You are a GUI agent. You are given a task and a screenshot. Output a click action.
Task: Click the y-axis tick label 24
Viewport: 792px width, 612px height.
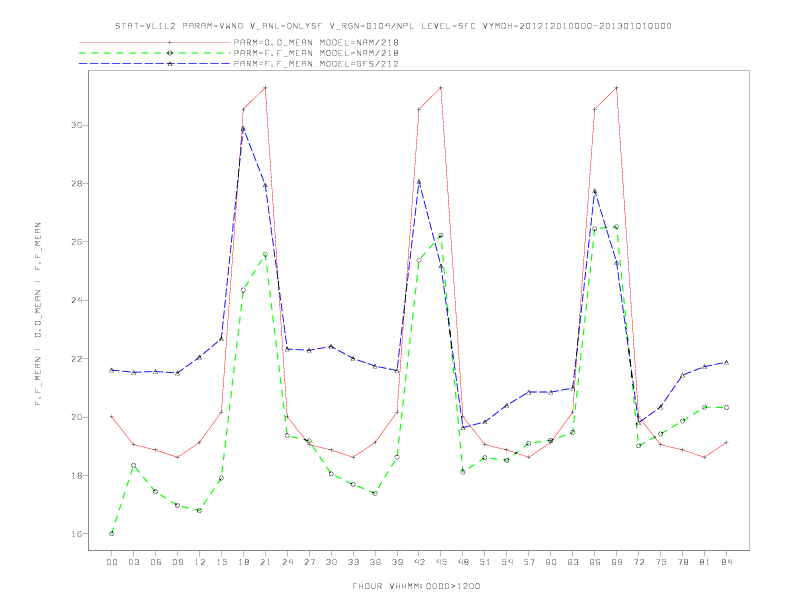pos(77,300)
